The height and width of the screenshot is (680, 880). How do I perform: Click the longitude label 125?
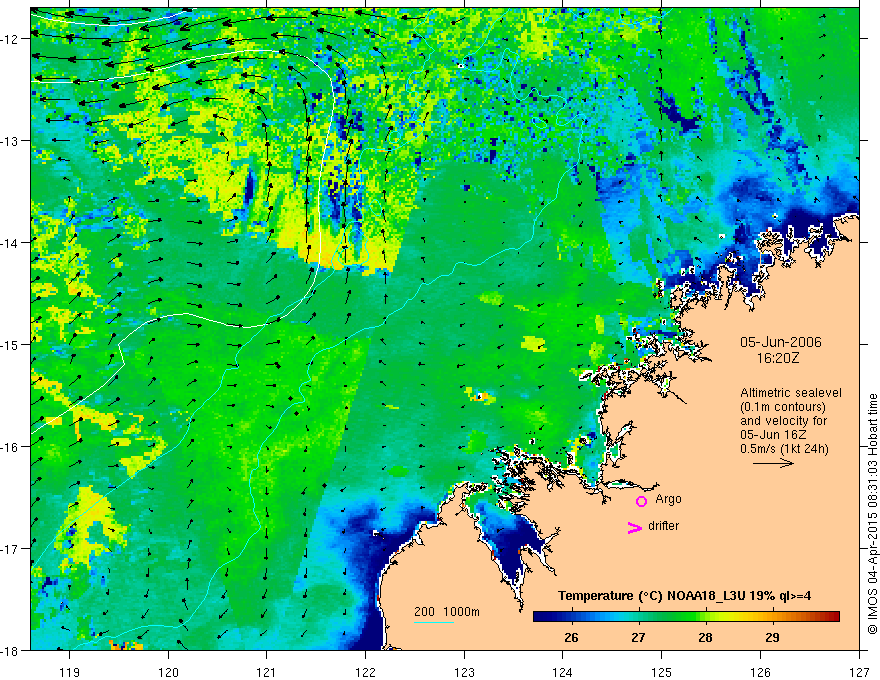(x=662, y=672)
